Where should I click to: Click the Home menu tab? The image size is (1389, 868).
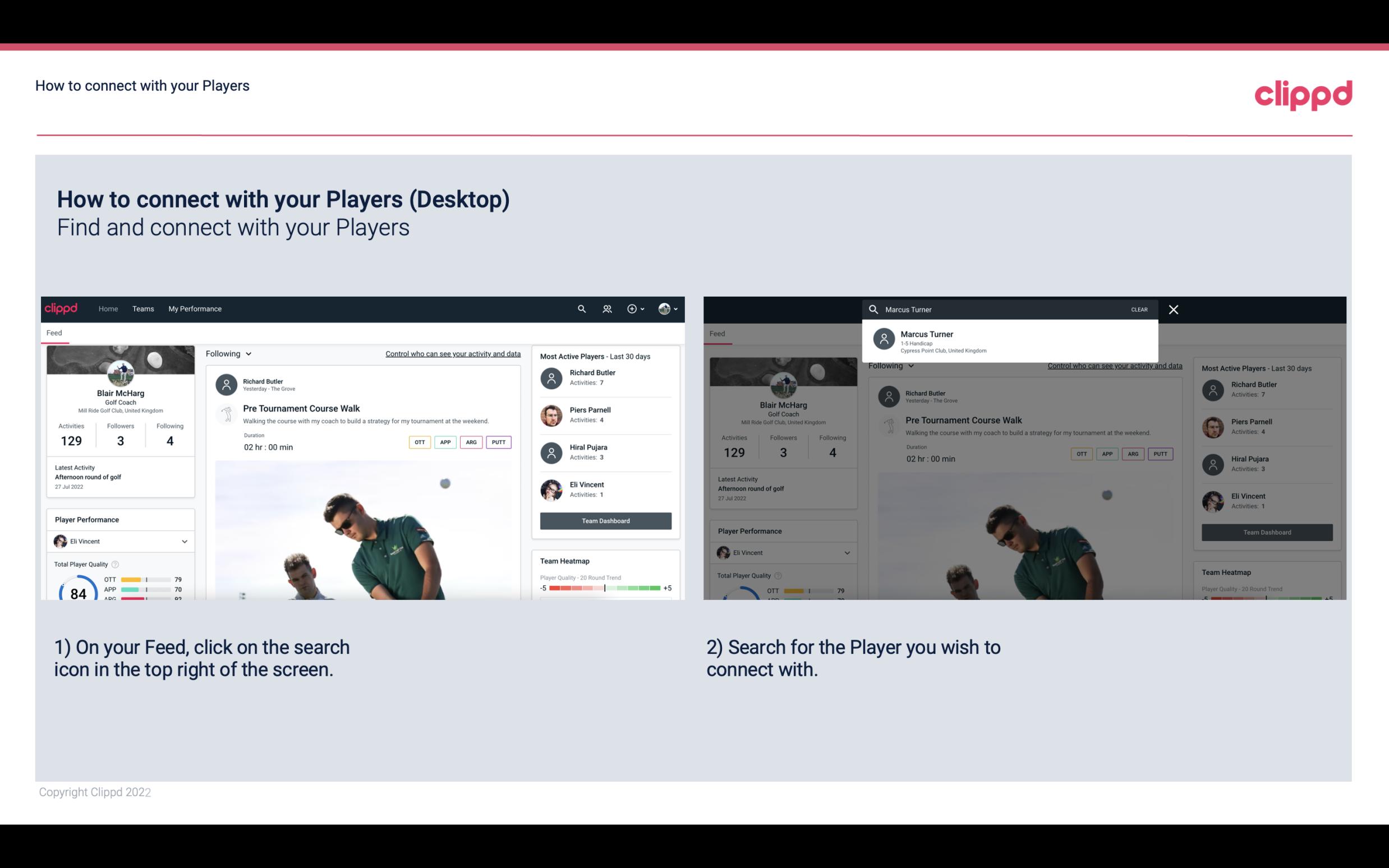(107, 308)
